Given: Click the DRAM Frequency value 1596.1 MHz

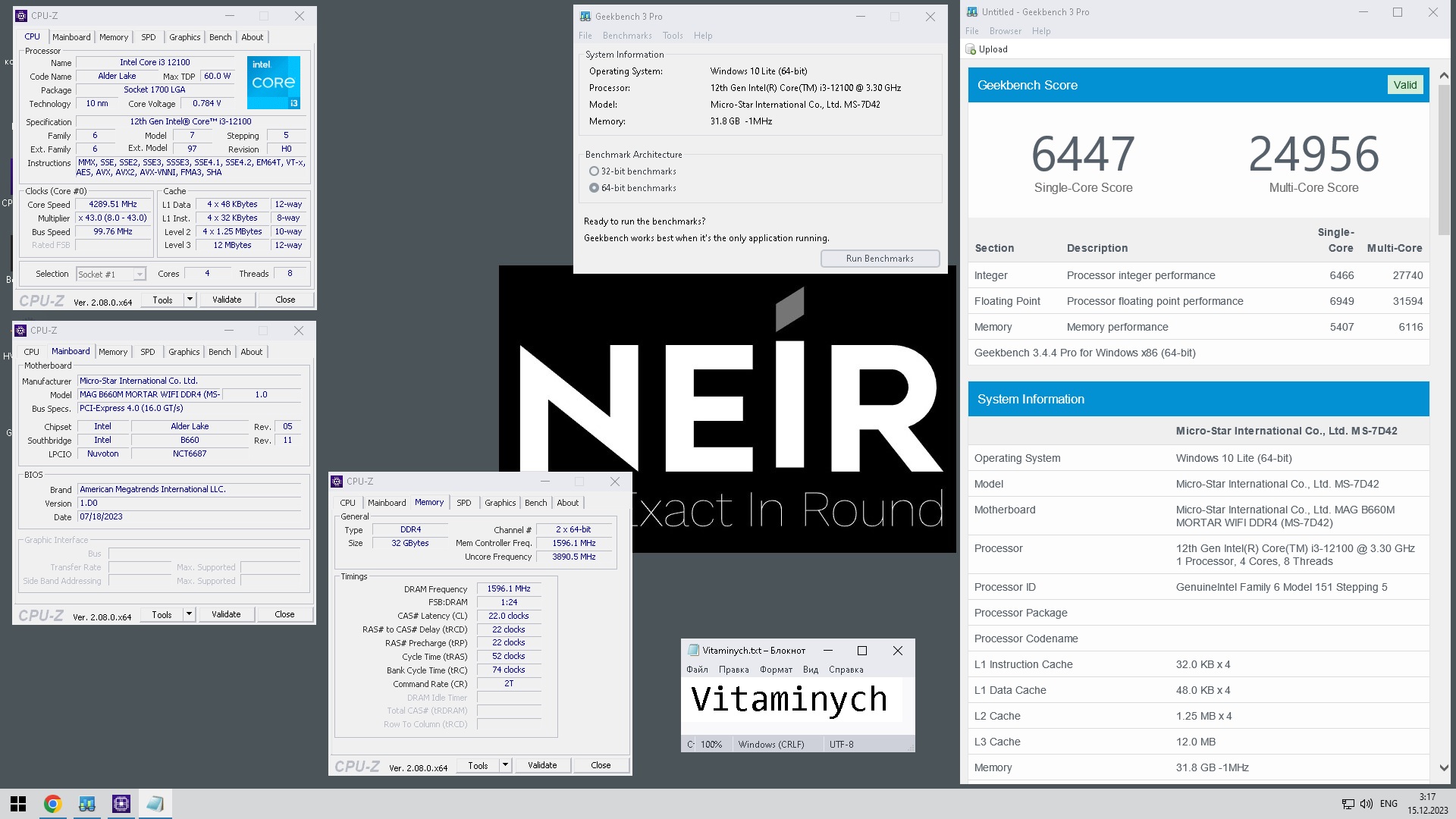Looking at the screenshot, I should (x=508, y=588).
